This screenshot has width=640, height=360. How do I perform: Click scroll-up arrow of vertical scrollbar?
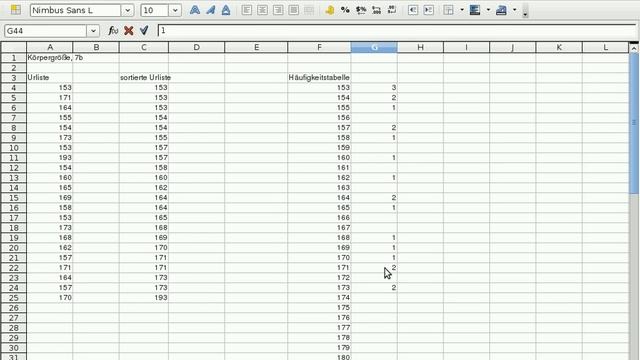[634, 48]
